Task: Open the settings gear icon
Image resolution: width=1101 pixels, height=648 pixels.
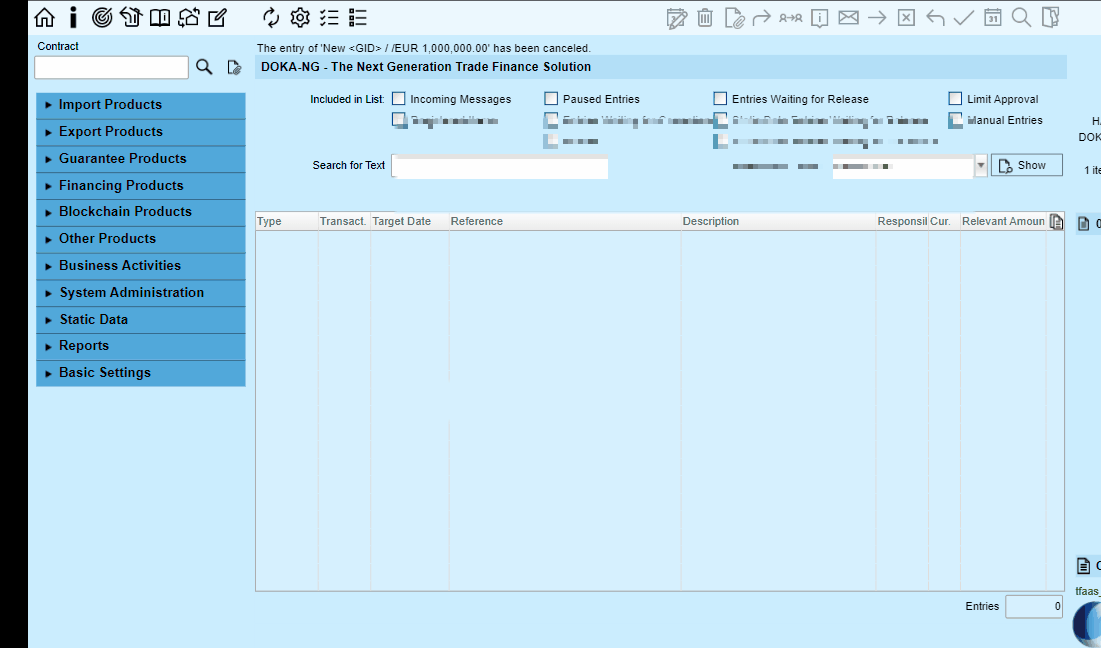Action: click(300, 18)
